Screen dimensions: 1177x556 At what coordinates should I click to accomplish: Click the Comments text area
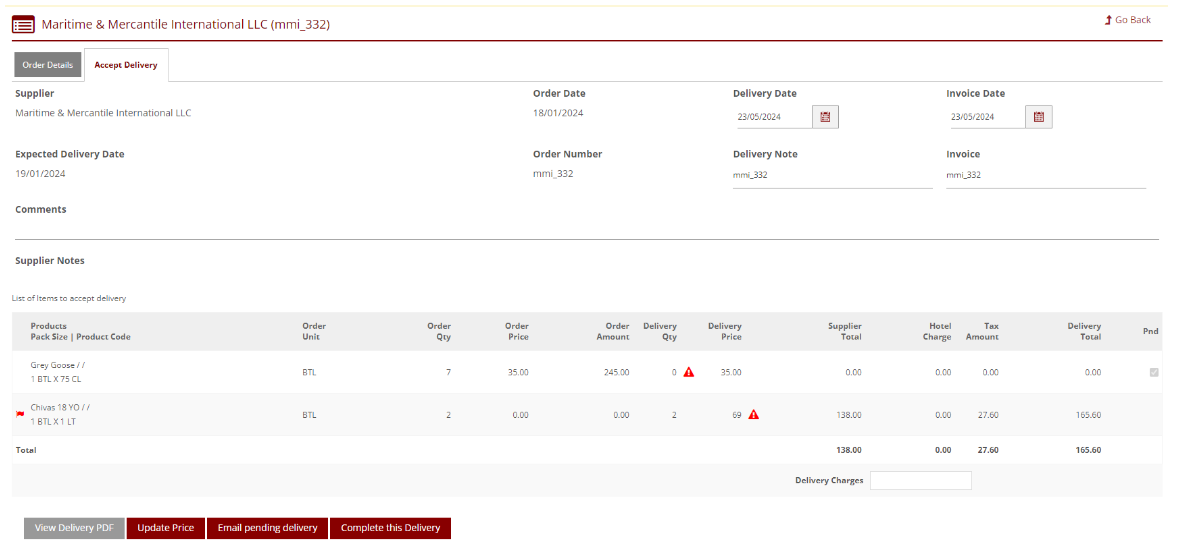pyautogui.click(x=586, y=228)
